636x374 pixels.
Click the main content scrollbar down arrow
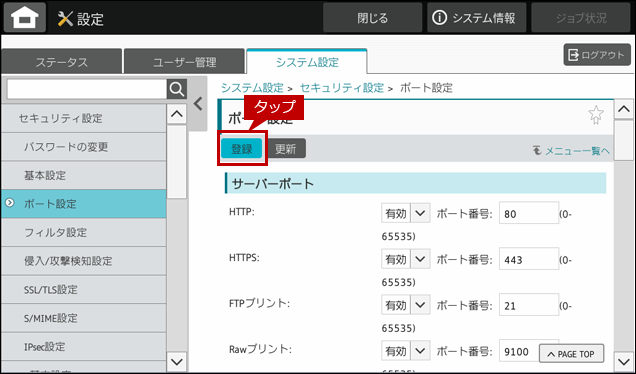coord(624,361)
